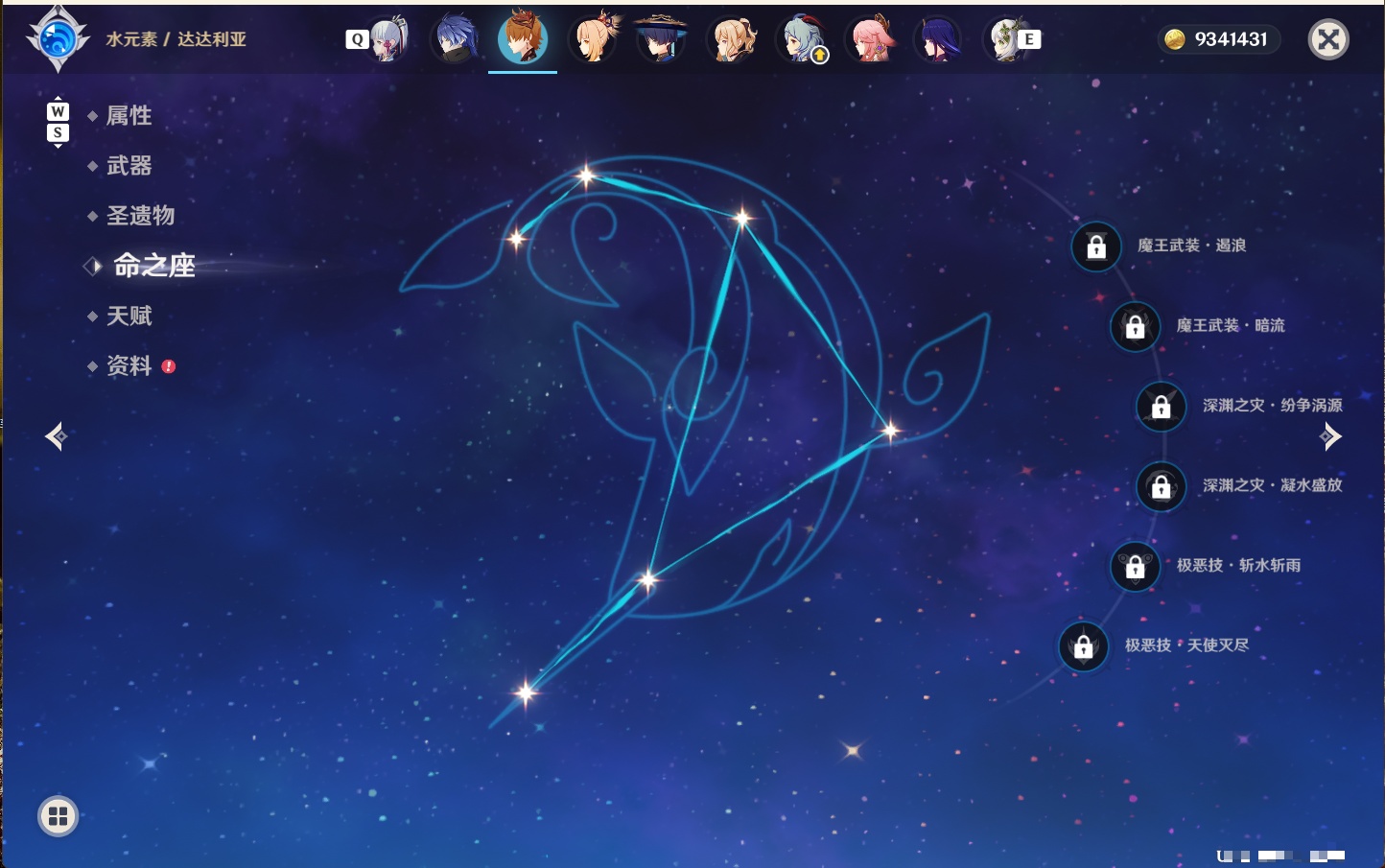Image resolution: width=1385 pixels, height=868 pixels.
Task: Open the 天赋 talents page
Action: point(129,316)
